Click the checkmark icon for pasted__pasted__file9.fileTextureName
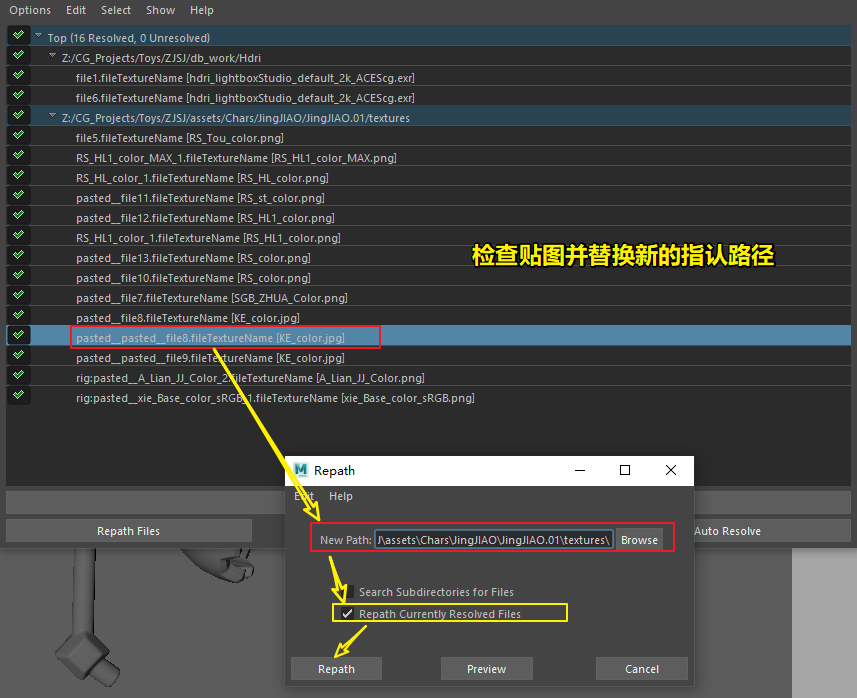The width and height of the screenshot is (857, 698). [x=19, y=355]
